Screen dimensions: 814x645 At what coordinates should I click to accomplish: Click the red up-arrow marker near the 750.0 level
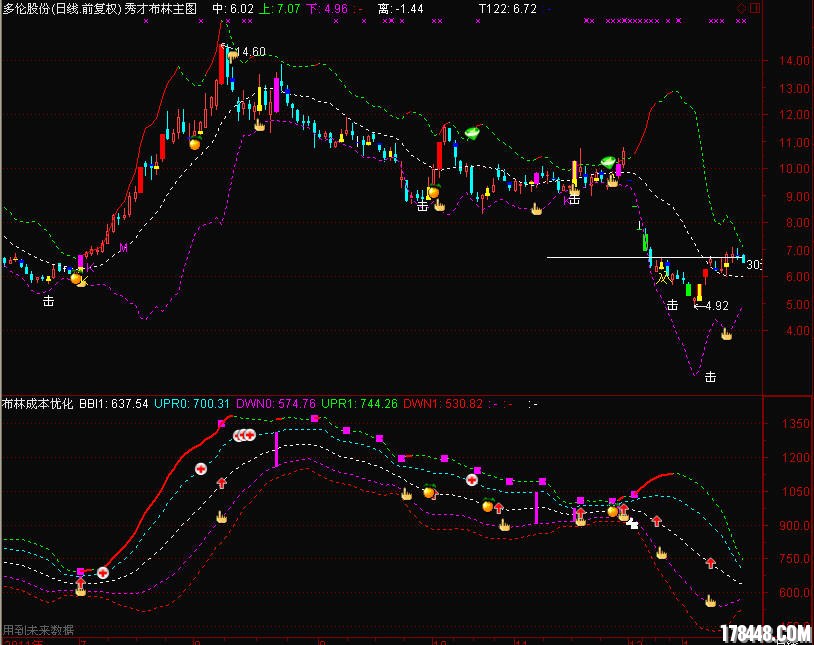(x=710, y=562)
